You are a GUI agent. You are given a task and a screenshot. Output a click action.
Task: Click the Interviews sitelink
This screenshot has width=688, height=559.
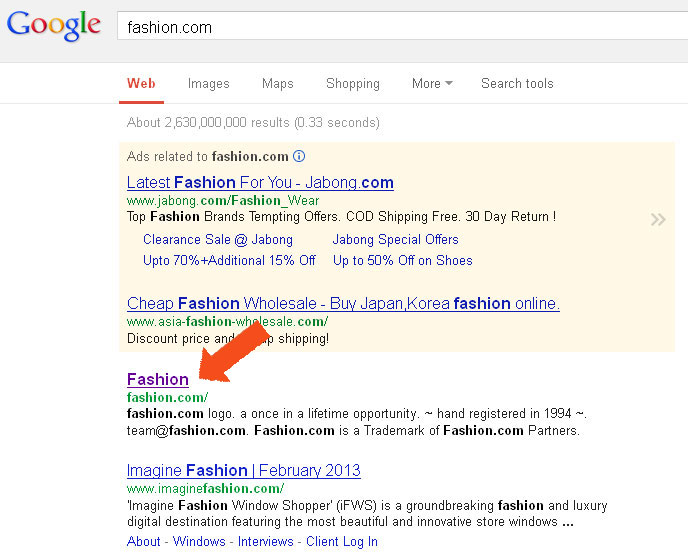265,542
